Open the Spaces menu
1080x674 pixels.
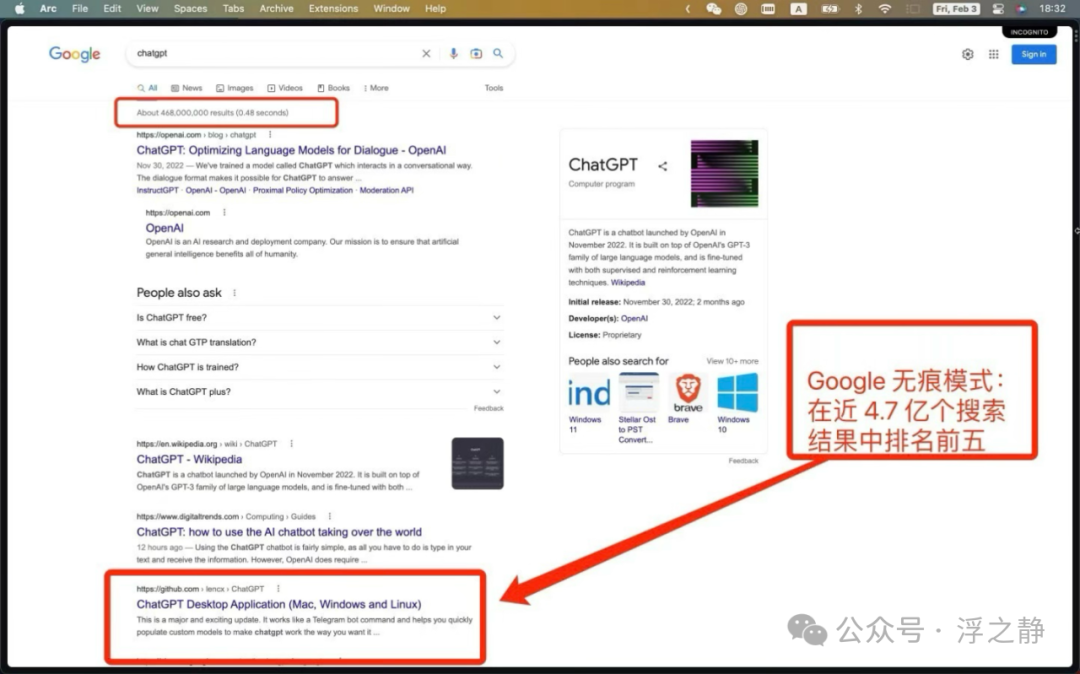[191, 8]
